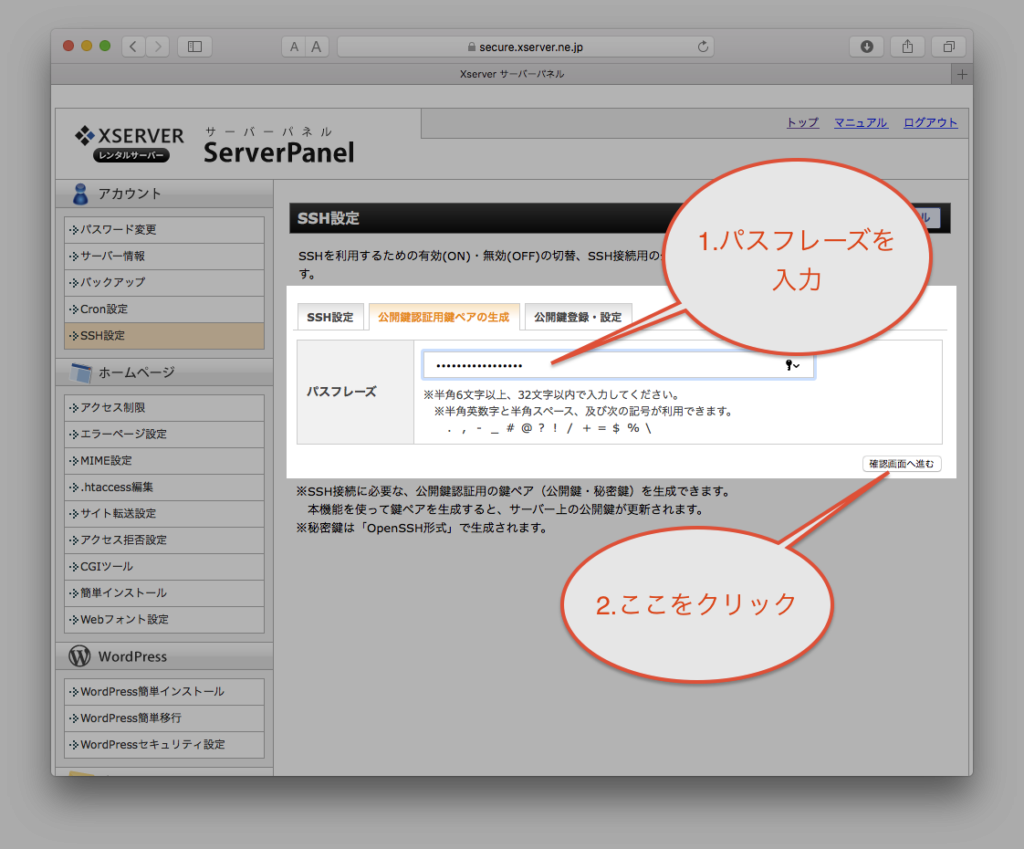The width and height of the screenshot is (1024, 849).
Task: Open the トップ link
Action: 803,123
